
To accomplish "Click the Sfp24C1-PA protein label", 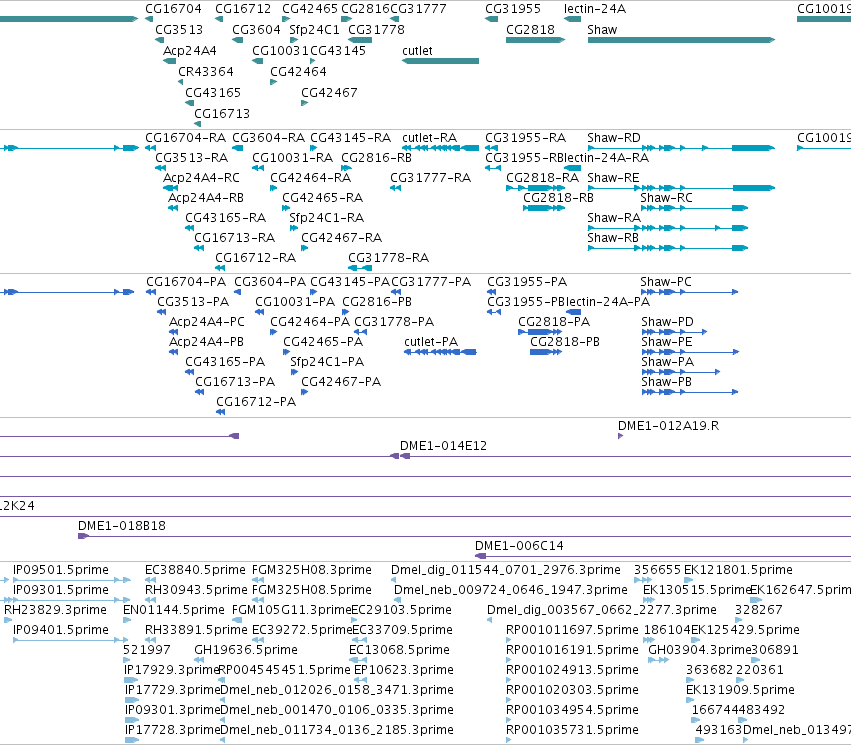I will (327, 362).
